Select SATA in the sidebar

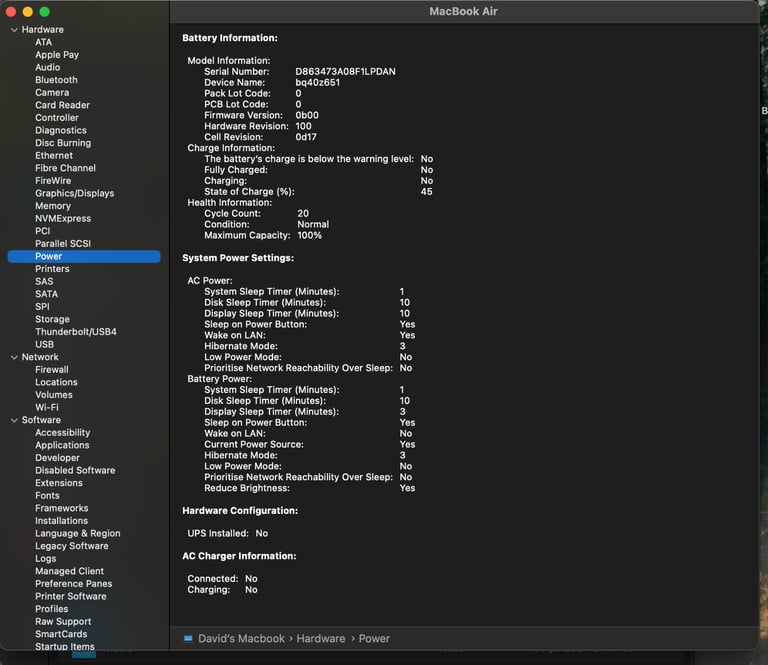coord(47,294)
